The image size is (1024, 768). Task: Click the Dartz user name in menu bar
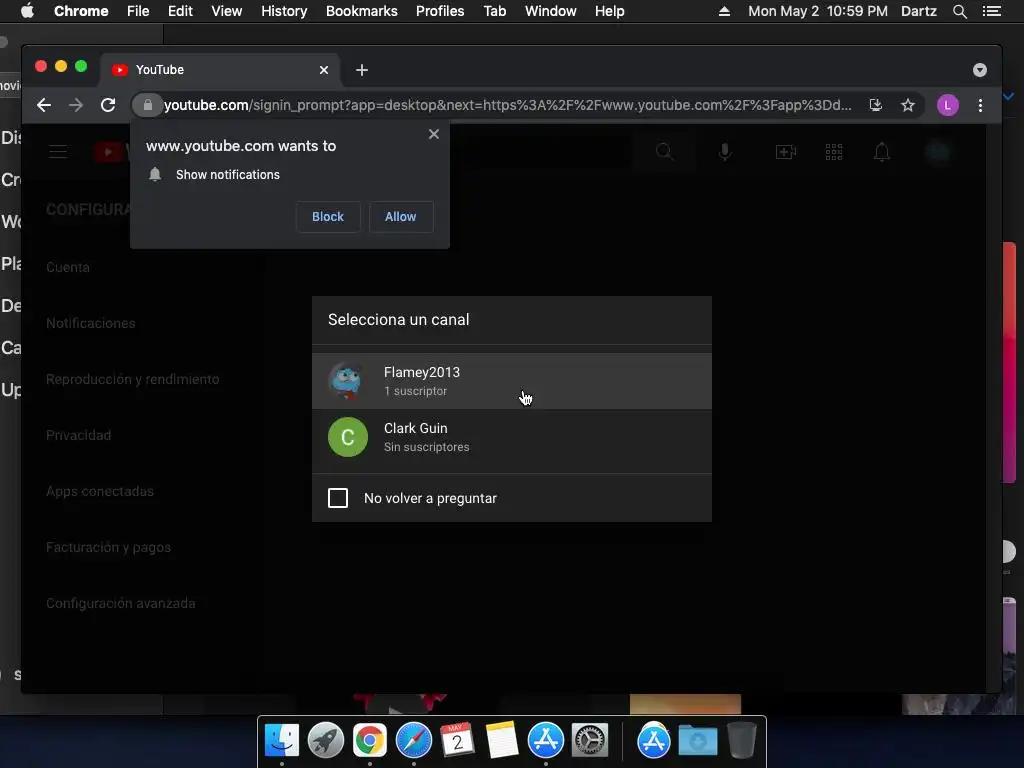pyautogui.click(x=919, y=11)
